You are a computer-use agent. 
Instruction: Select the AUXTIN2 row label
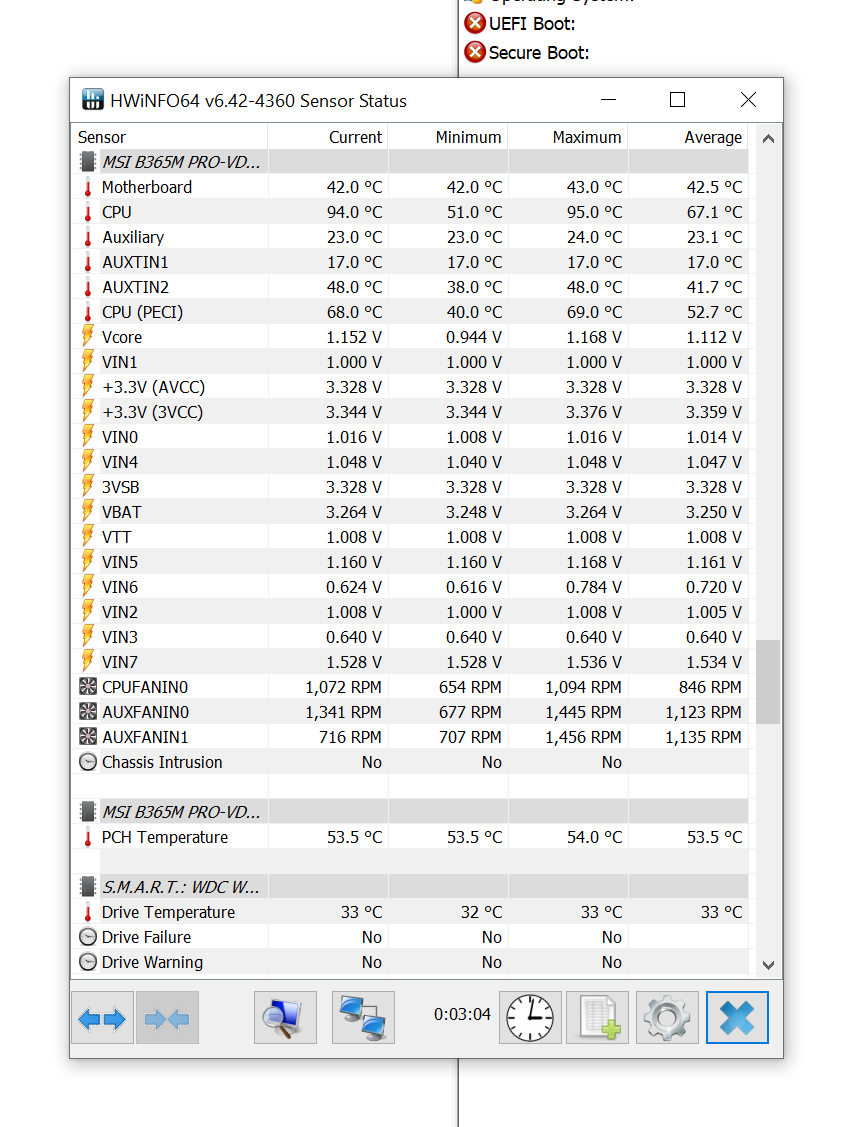135,288
